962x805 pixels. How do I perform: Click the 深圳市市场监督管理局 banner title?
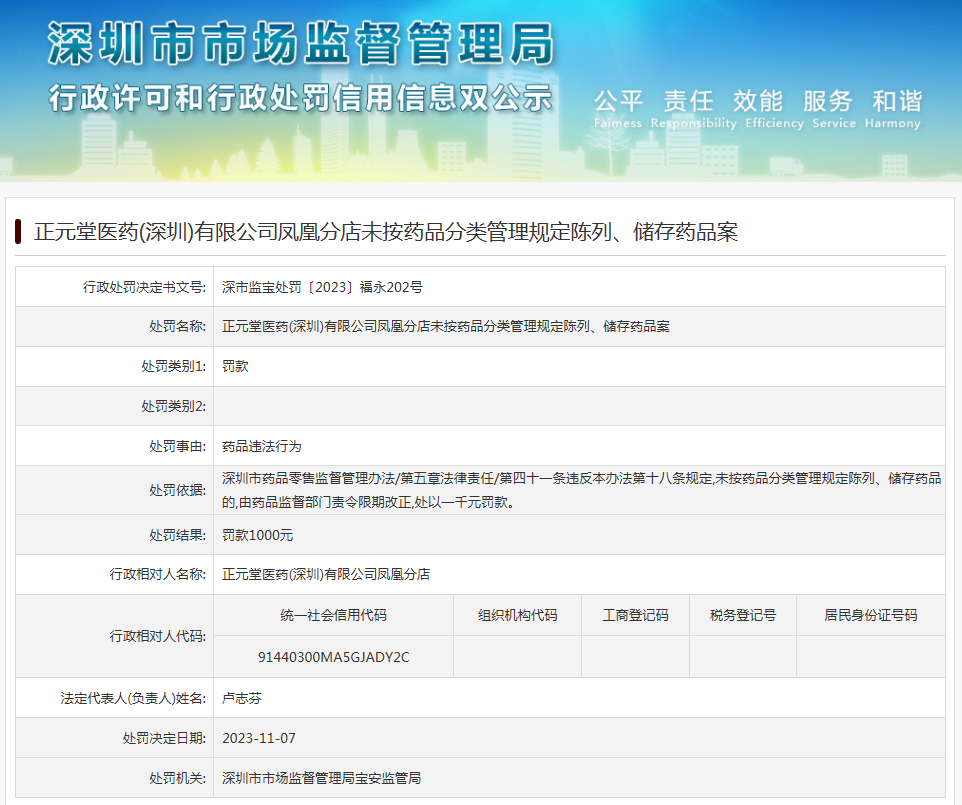301,43
